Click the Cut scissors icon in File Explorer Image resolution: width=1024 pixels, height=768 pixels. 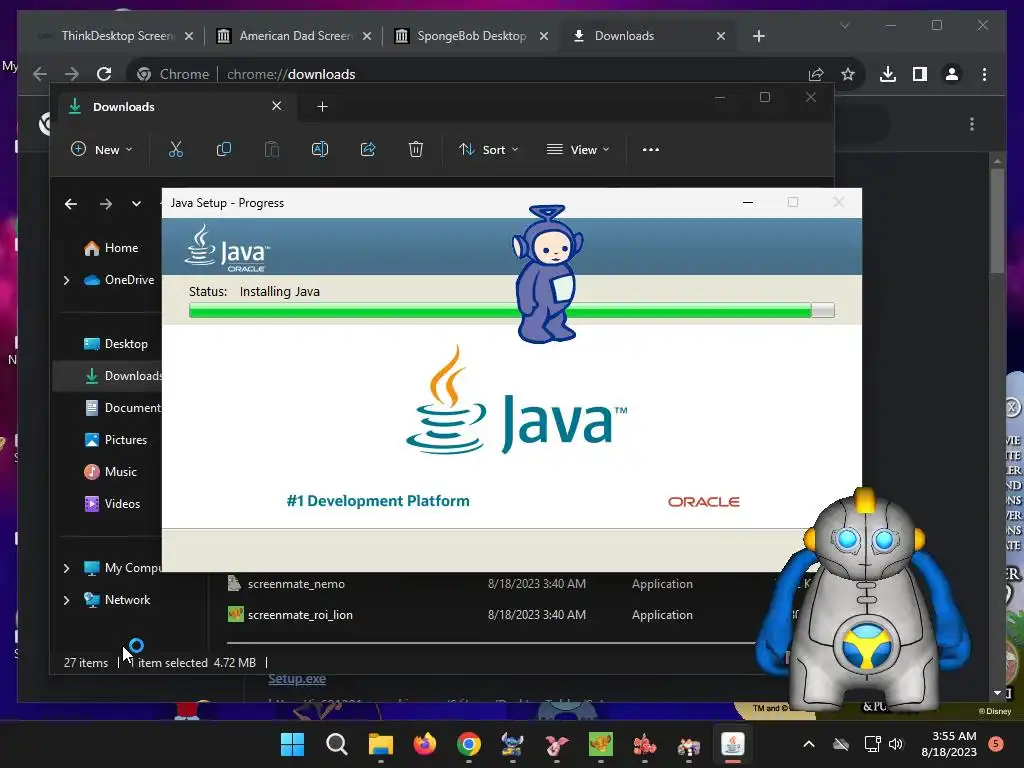point(176,150)
